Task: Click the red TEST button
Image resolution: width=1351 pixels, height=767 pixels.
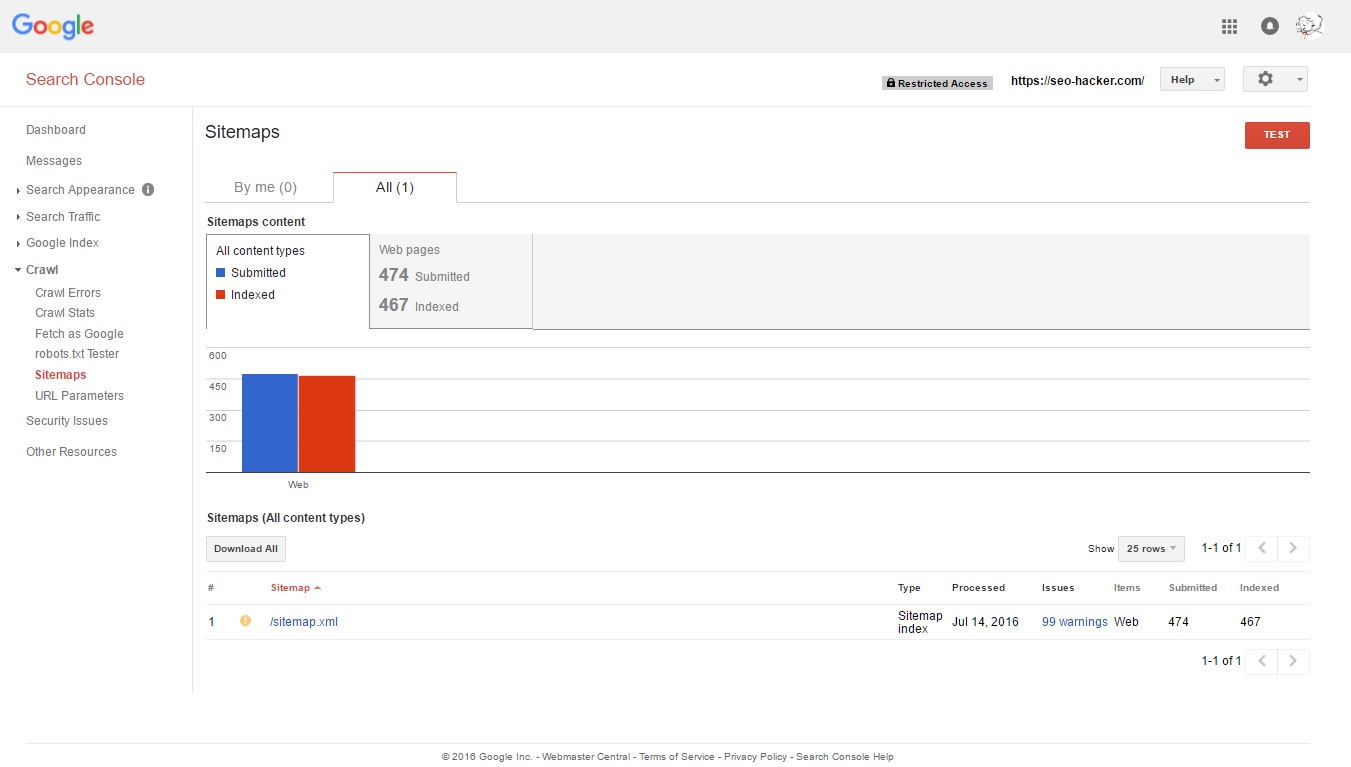Action: click(x=1276, y=135)
